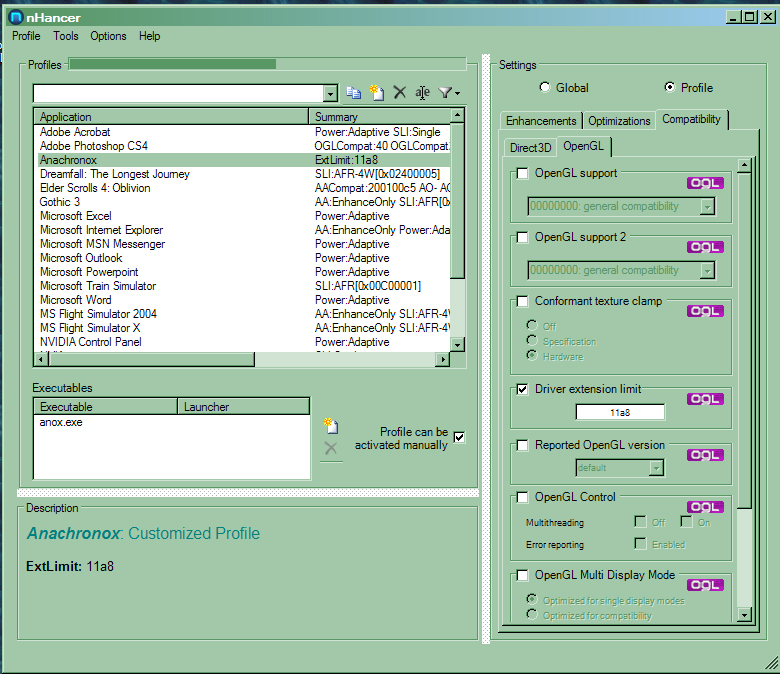Enable Conformant texture clamp checkbox
Screen dimensions: 780x674
pyautogui.click(x=522, y=301)
